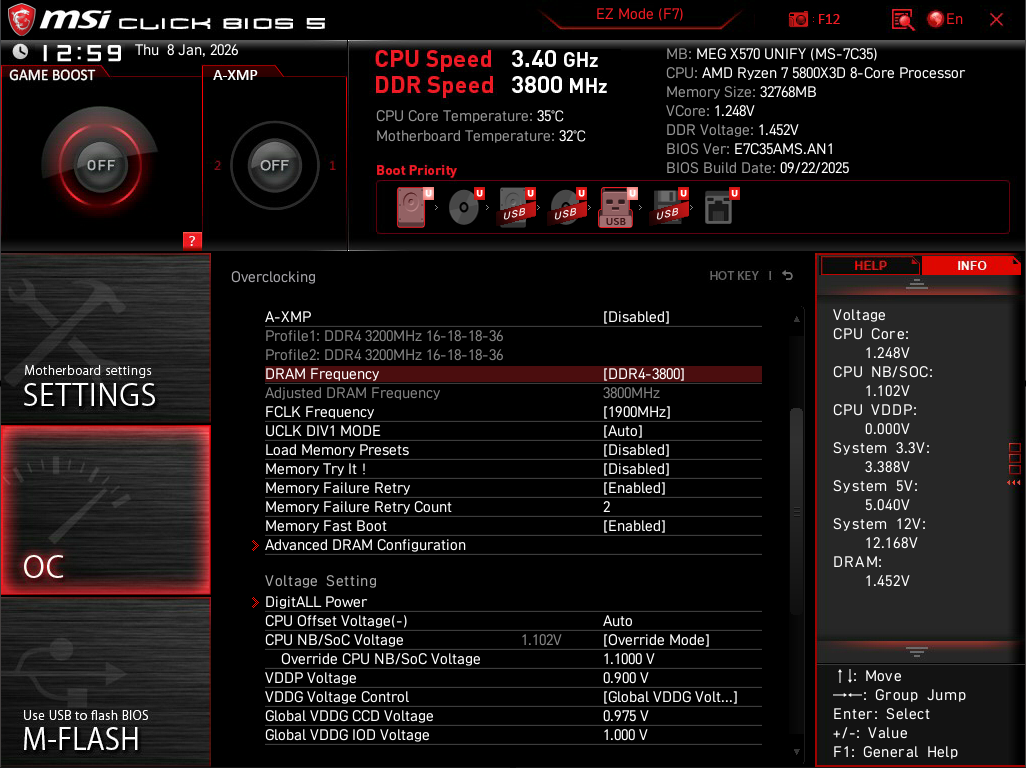Click the red triple-arrow side panel icon
This screenshot has width=1026, height=768.
[1014, 483]
